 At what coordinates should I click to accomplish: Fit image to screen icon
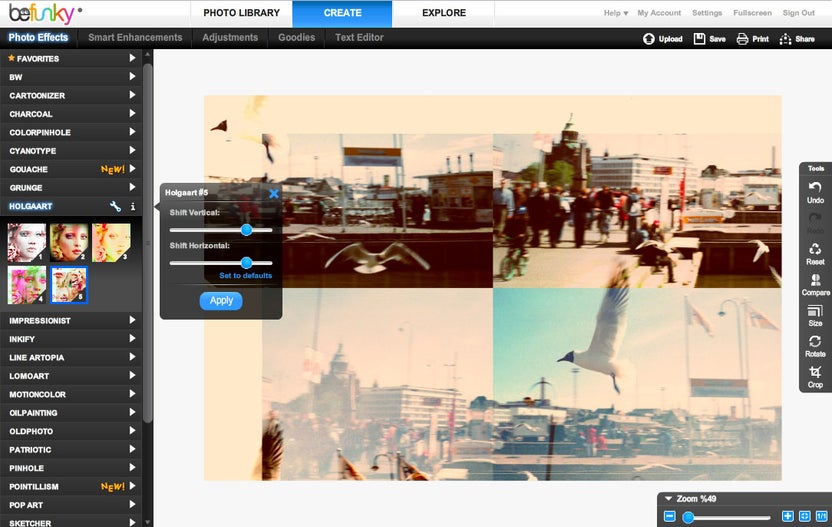pyautogui.click(x=804, y=516)
